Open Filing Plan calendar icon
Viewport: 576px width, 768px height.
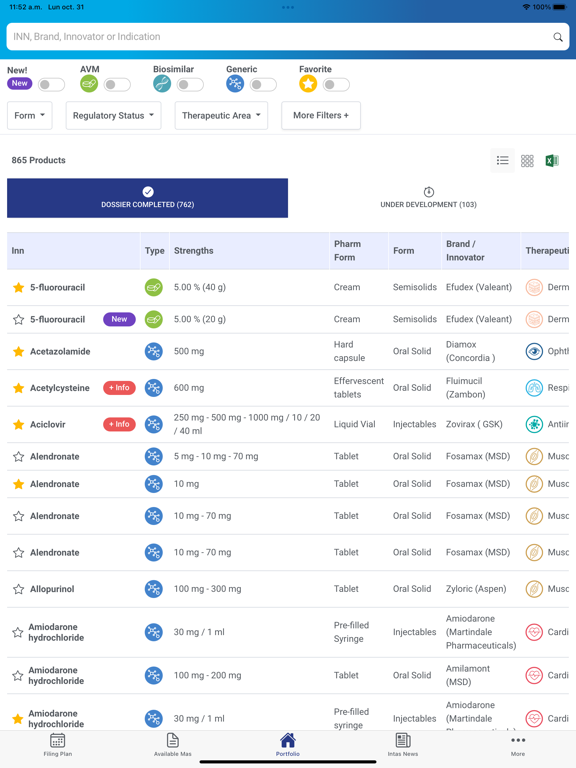(58, 740)
